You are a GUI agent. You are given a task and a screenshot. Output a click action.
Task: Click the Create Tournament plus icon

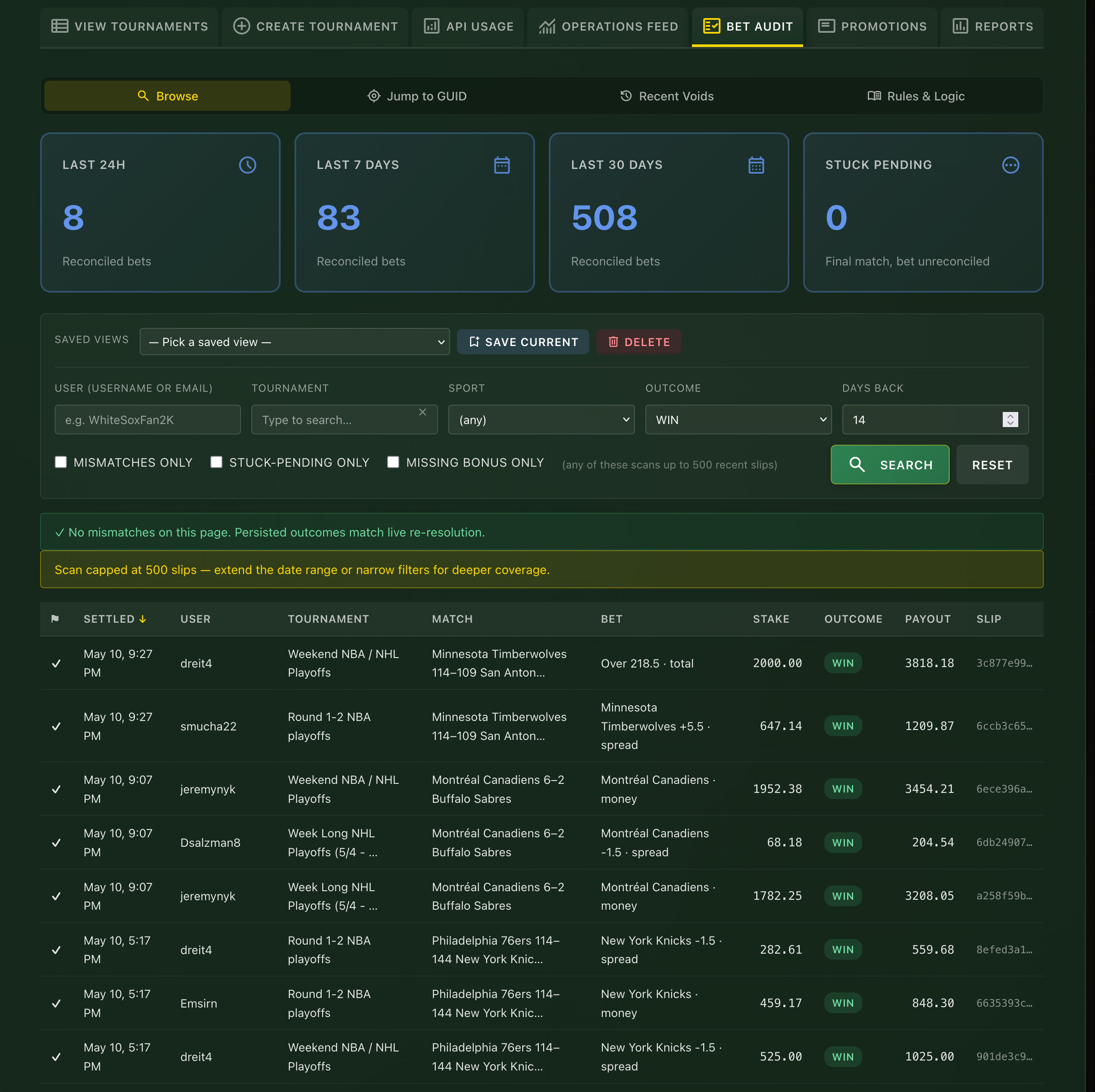tap(241, 26)
